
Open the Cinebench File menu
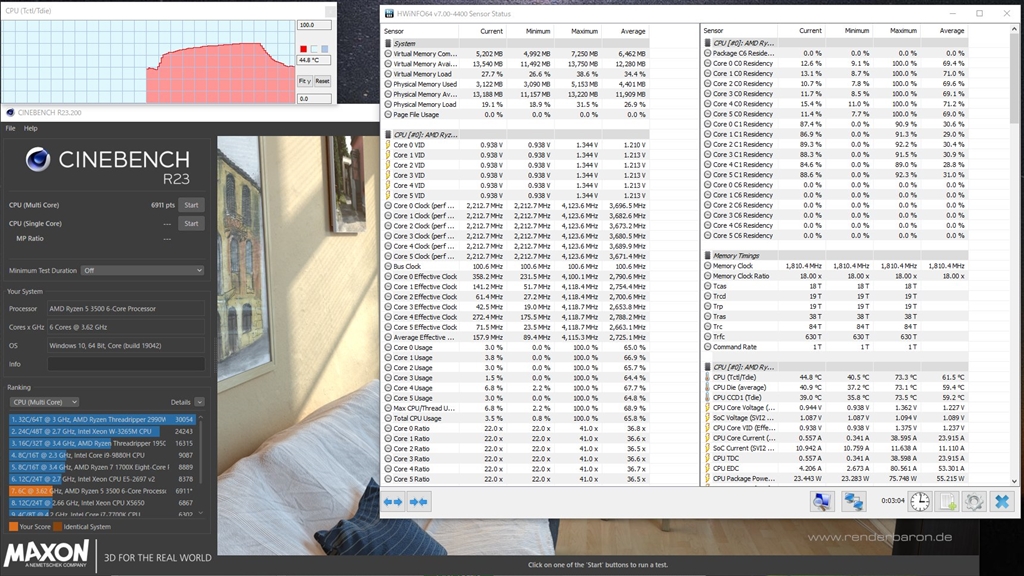[x=10, y=129]
